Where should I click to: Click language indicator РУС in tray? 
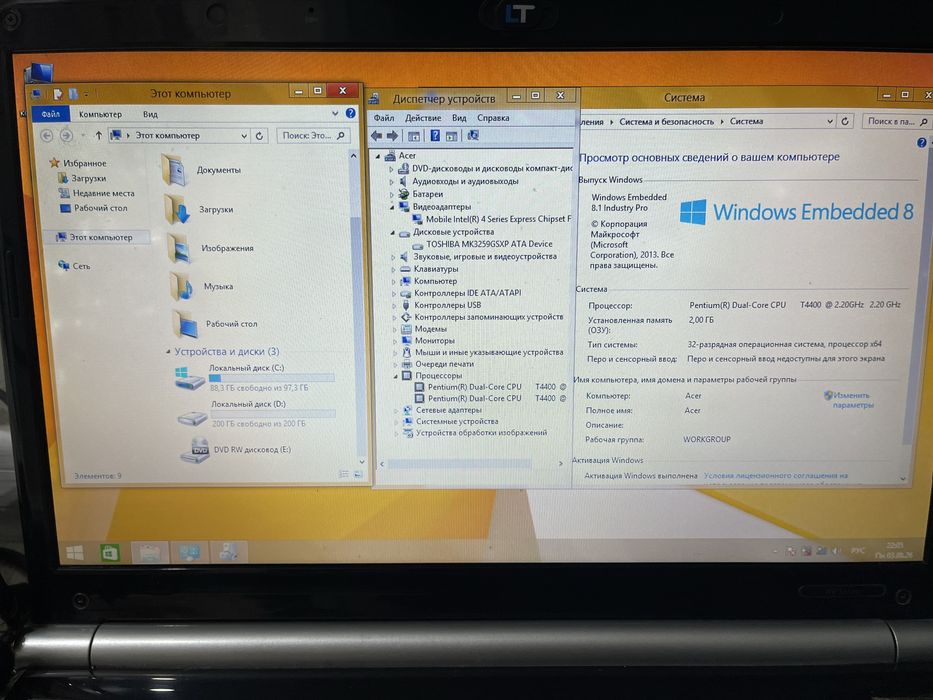[857, 551]
